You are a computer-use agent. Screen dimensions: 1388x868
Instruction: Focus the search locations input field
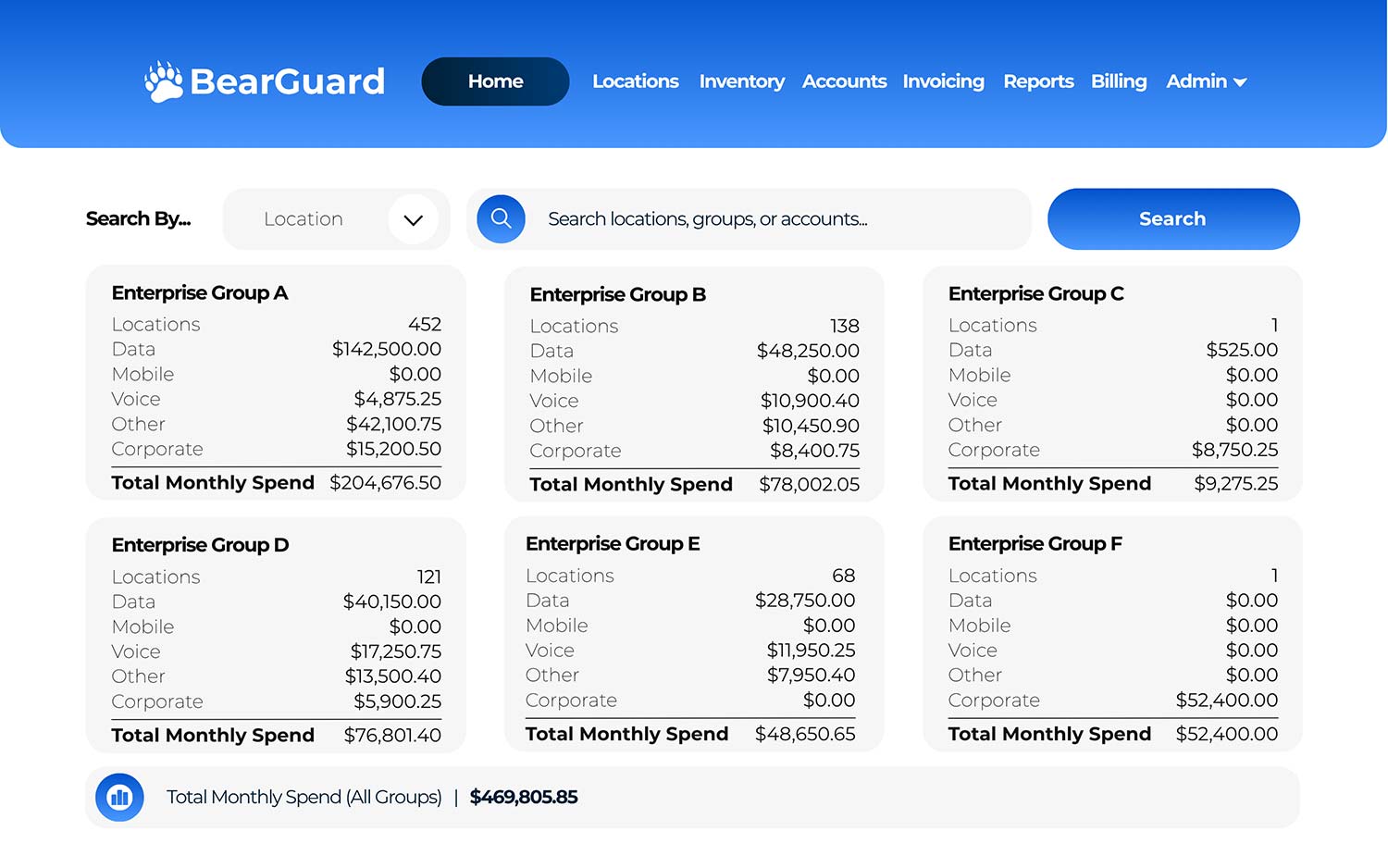[749, 219]
